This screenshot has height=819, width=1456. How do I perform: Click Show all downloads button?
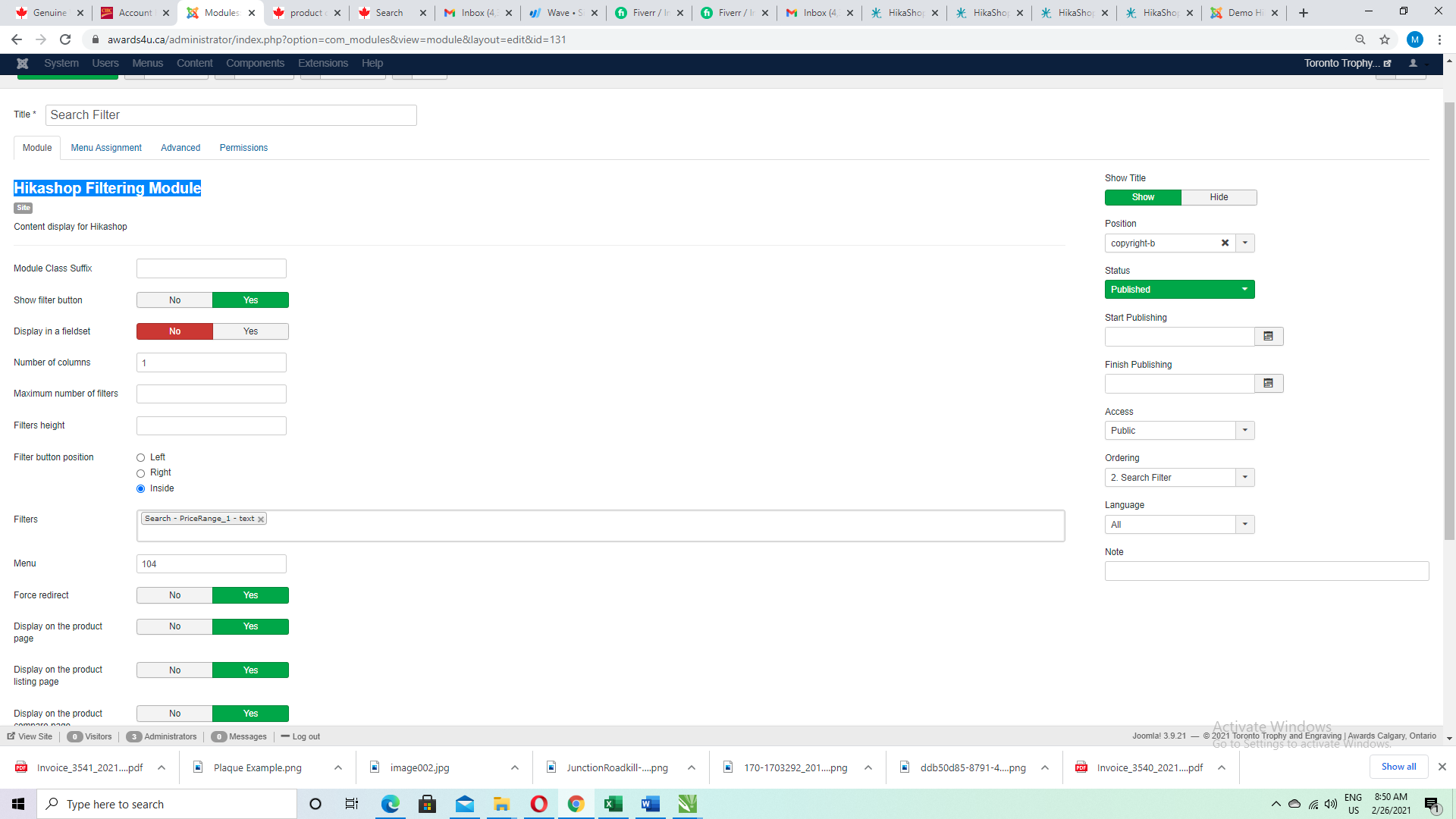[x=1398, y=767]
